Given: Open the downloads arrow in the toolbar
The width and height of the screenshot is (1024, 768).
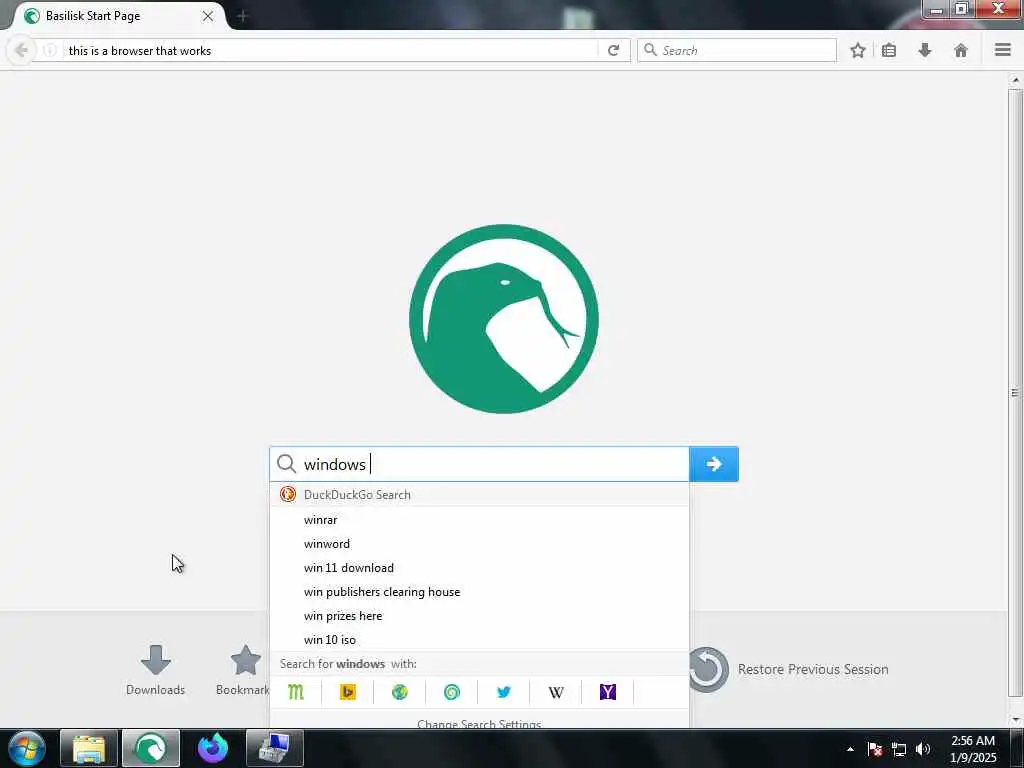Looking at the screenshot, I should [x=925, y=50].
